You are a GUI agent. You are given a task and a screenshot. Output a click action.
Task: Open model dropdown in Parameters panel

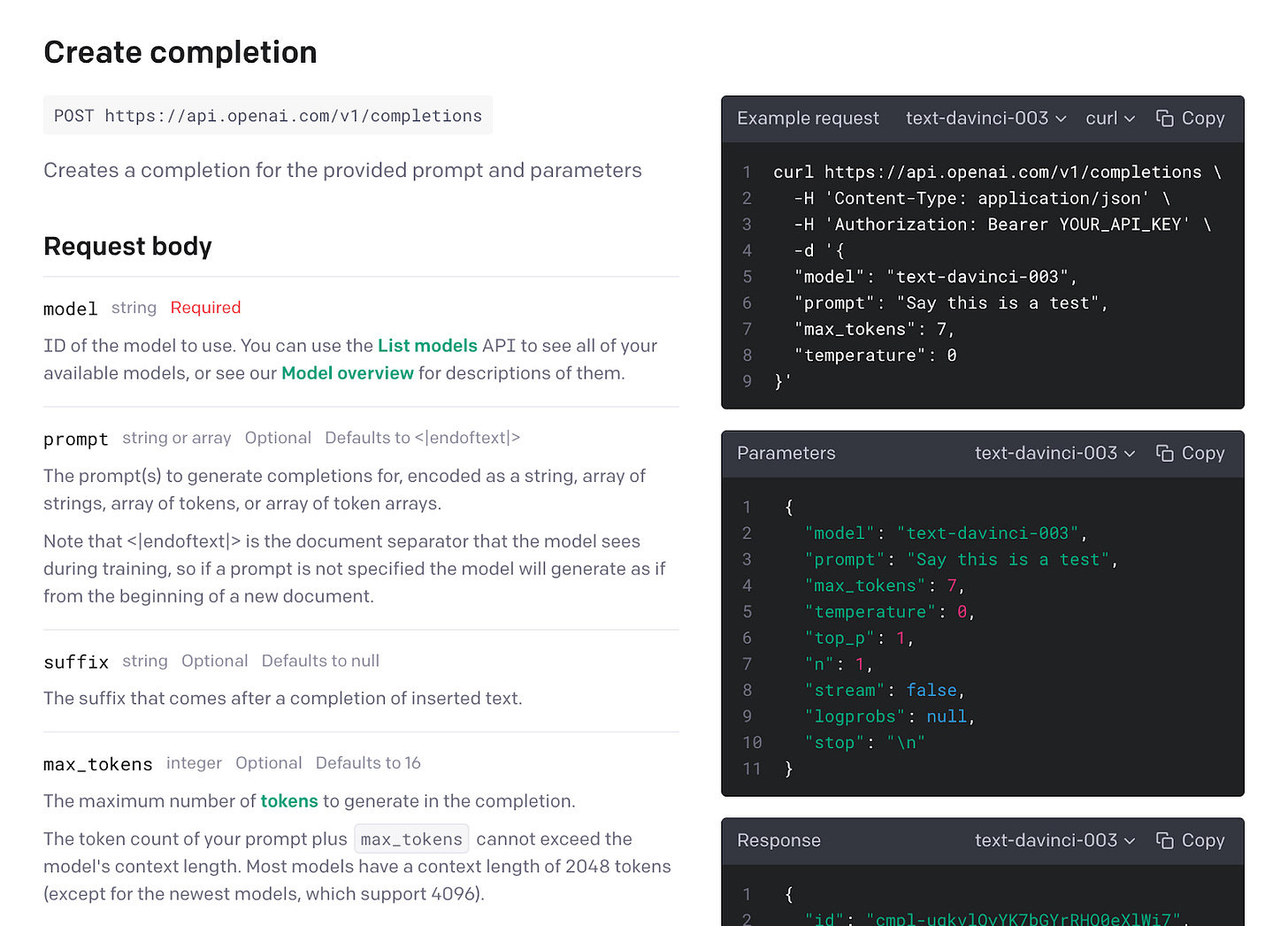(x=1054, y=454)
